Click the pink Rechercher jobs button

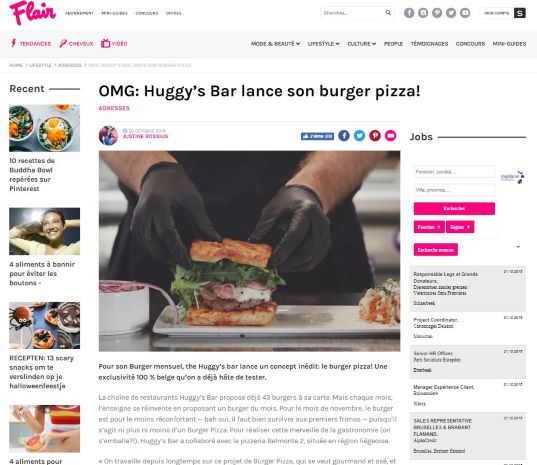point(454,209)
